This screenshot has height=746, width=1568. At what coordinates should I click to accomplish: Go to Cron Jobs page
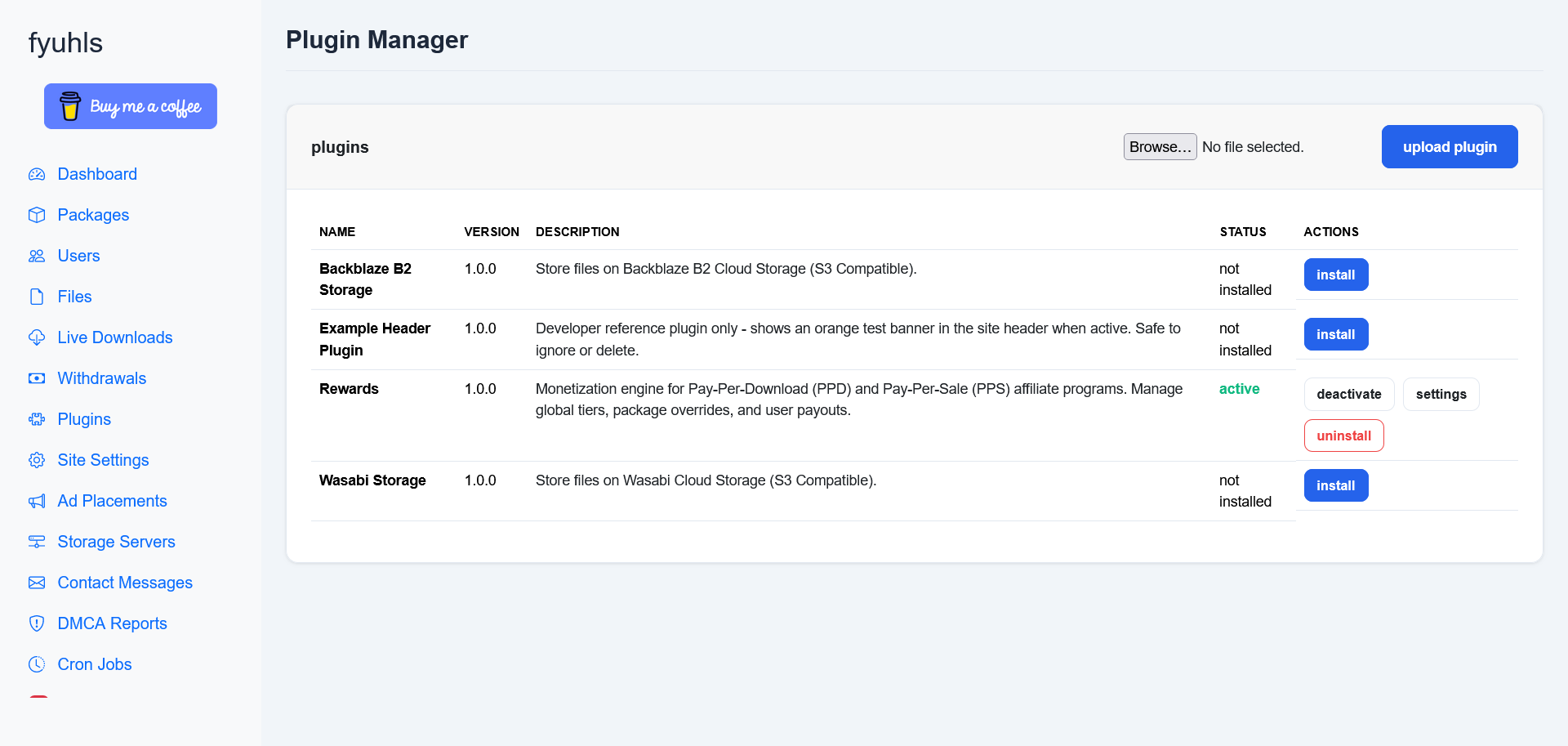pos(95,664)
